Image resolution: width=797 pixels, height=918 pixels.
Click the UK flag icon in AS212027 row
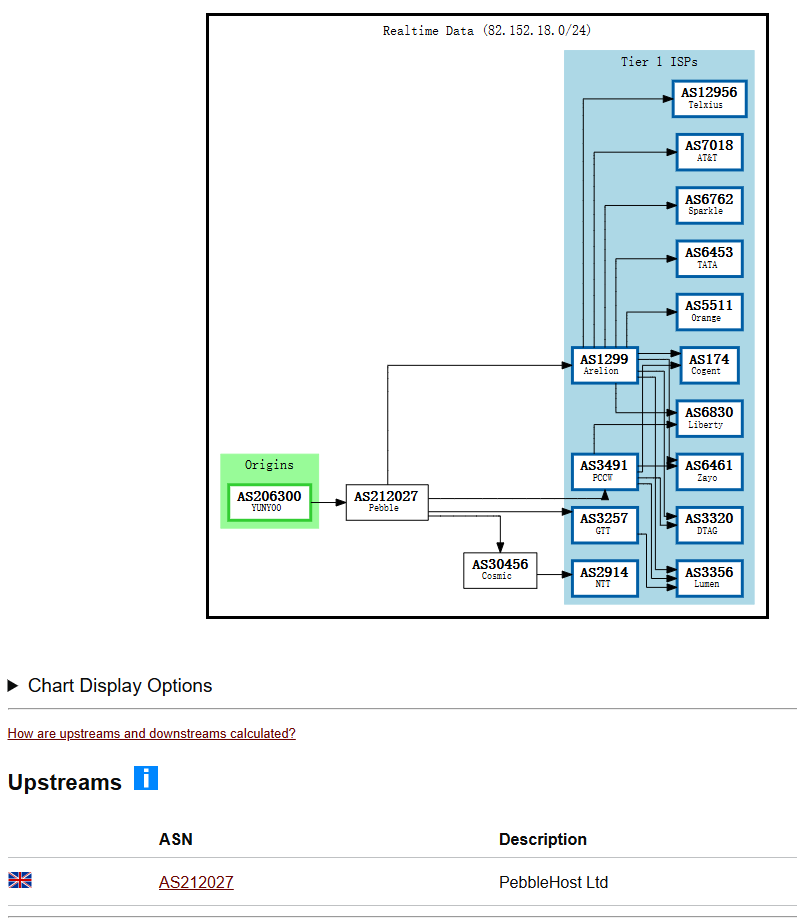pyautogui.click(x=20, y=880)
